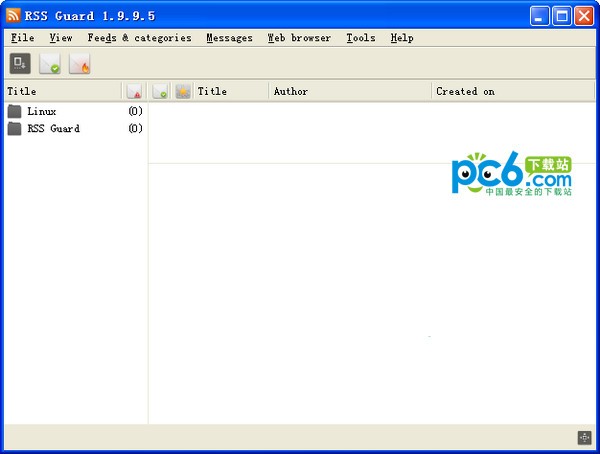Sort feeds by Title column header

coord(64,91)
